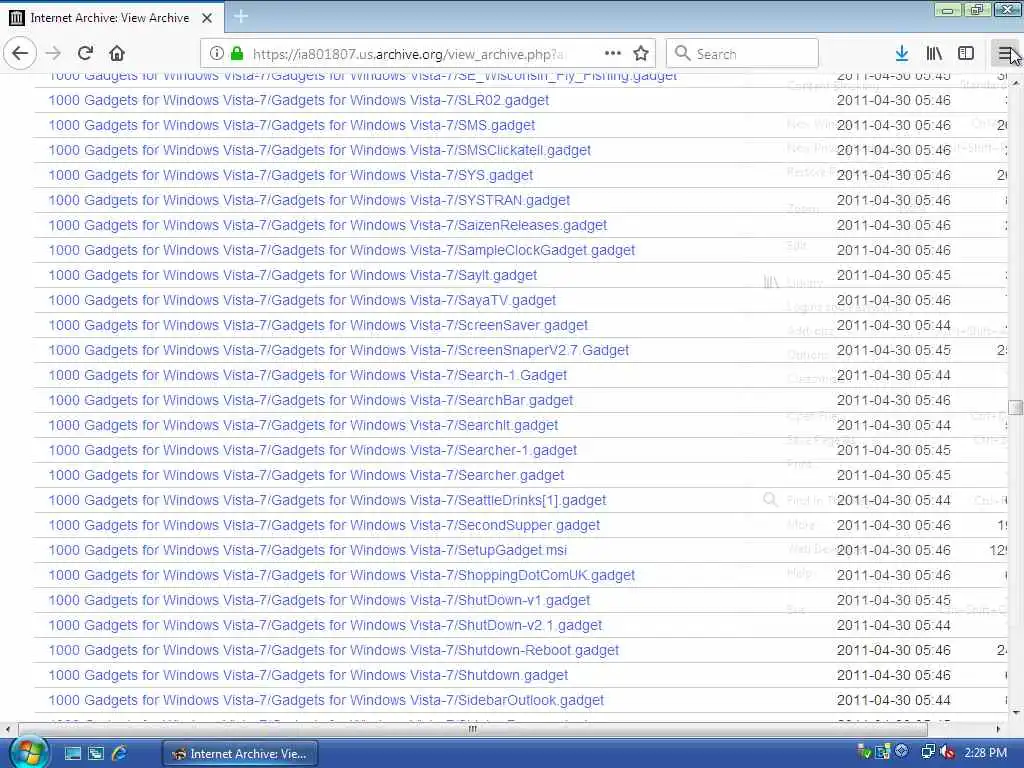The image size is (1024, 768).
Task: Reload the current page
Action: (x=85, y=54)
